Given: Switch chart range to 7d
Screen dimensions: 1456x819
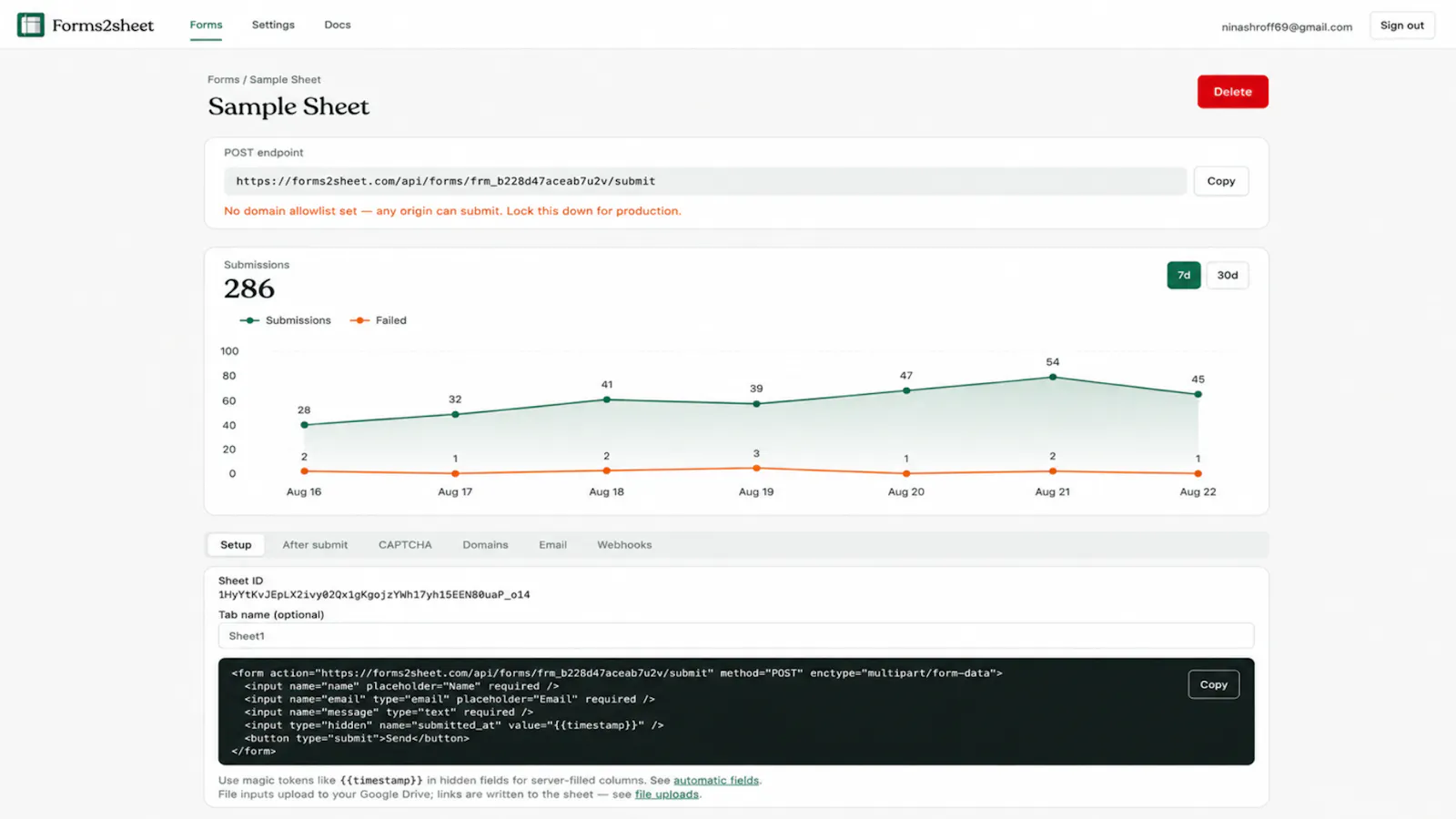Looking at the screenshot, I should [1183, 275].
